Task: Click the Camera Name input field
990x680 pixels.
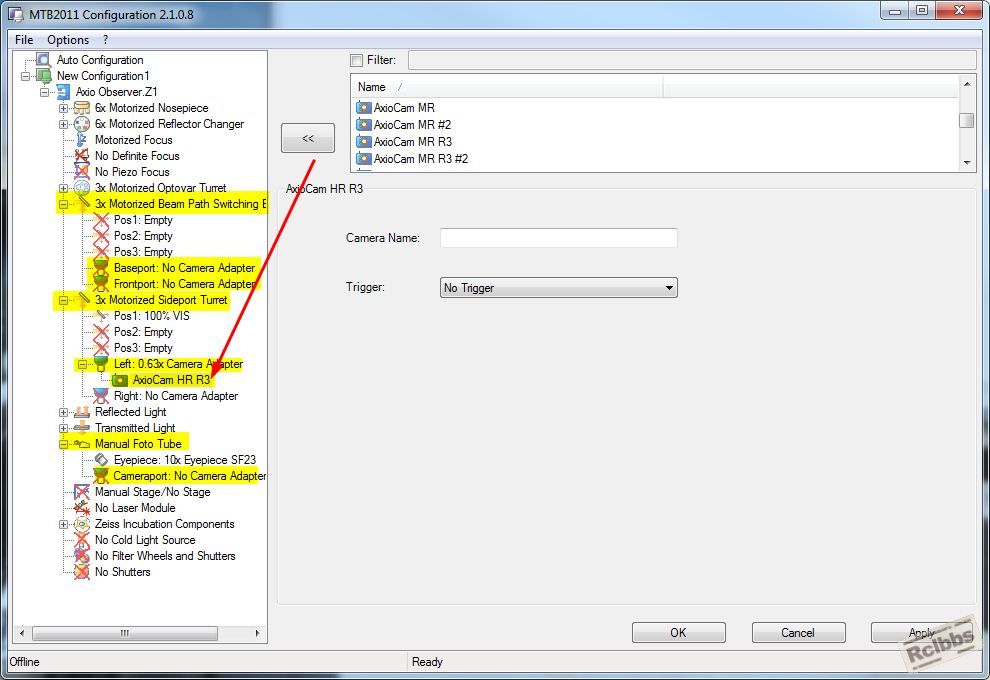Action: click(559, 238)
